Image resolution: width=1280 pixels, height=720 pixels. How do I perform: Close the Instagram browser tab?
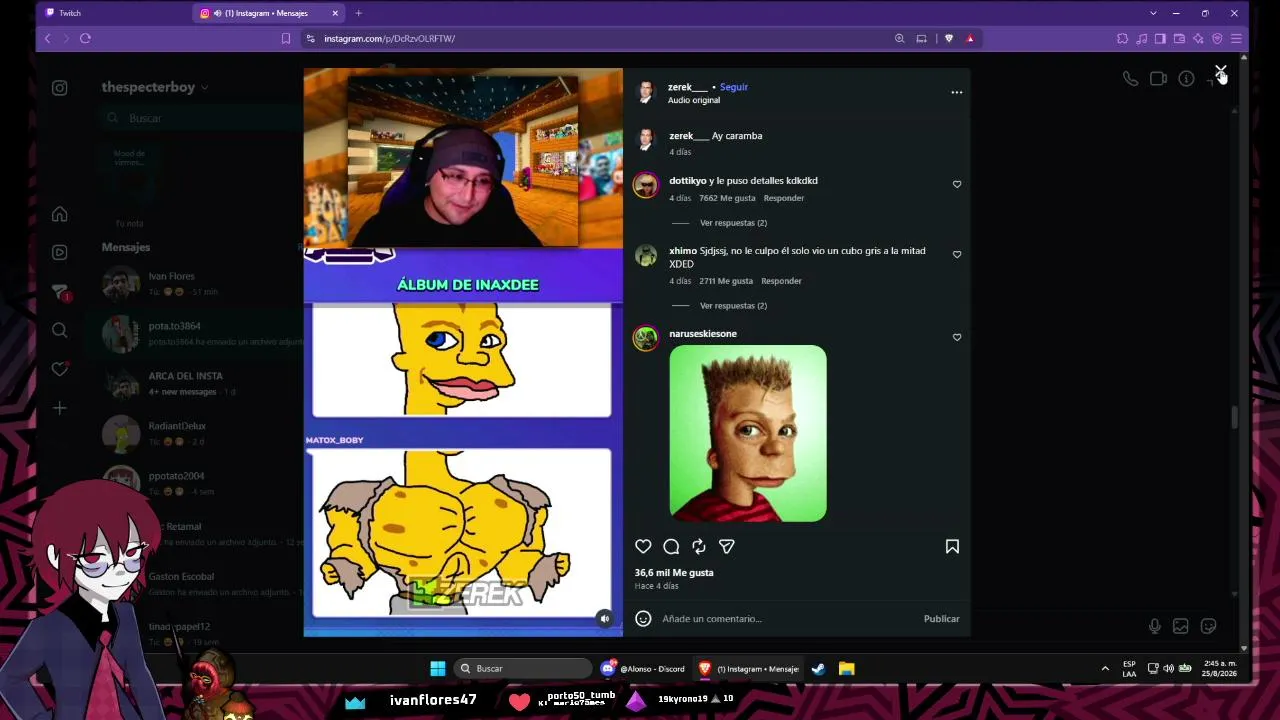click(335, 13)
